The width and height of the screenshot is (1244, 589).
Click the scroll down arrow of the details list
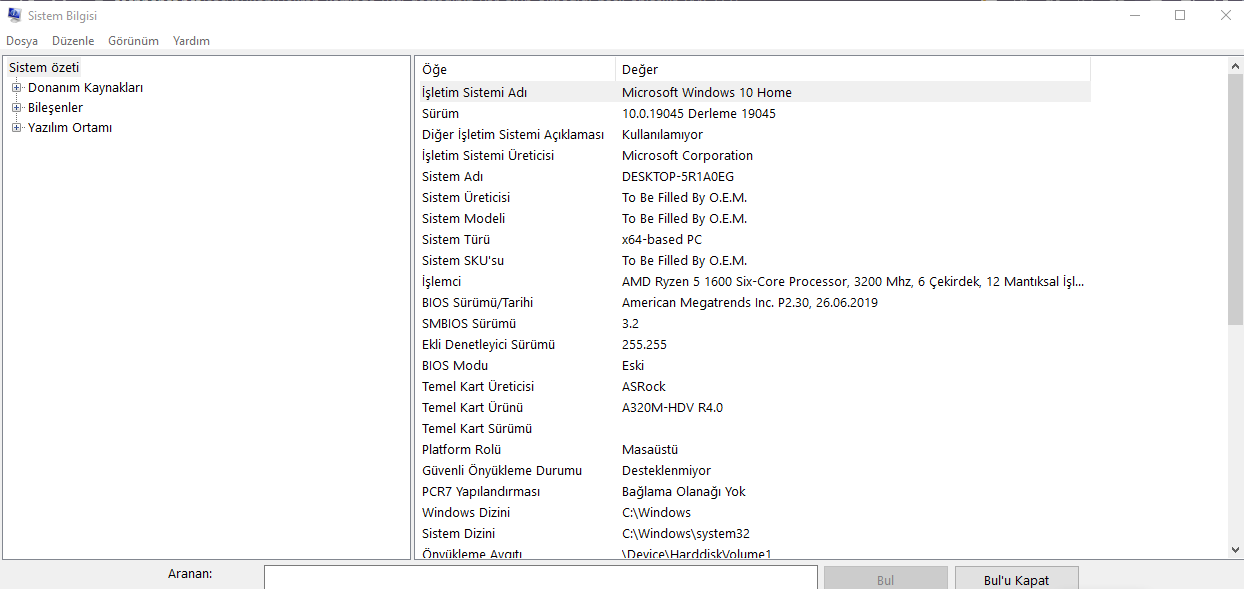click(1235, 549)
